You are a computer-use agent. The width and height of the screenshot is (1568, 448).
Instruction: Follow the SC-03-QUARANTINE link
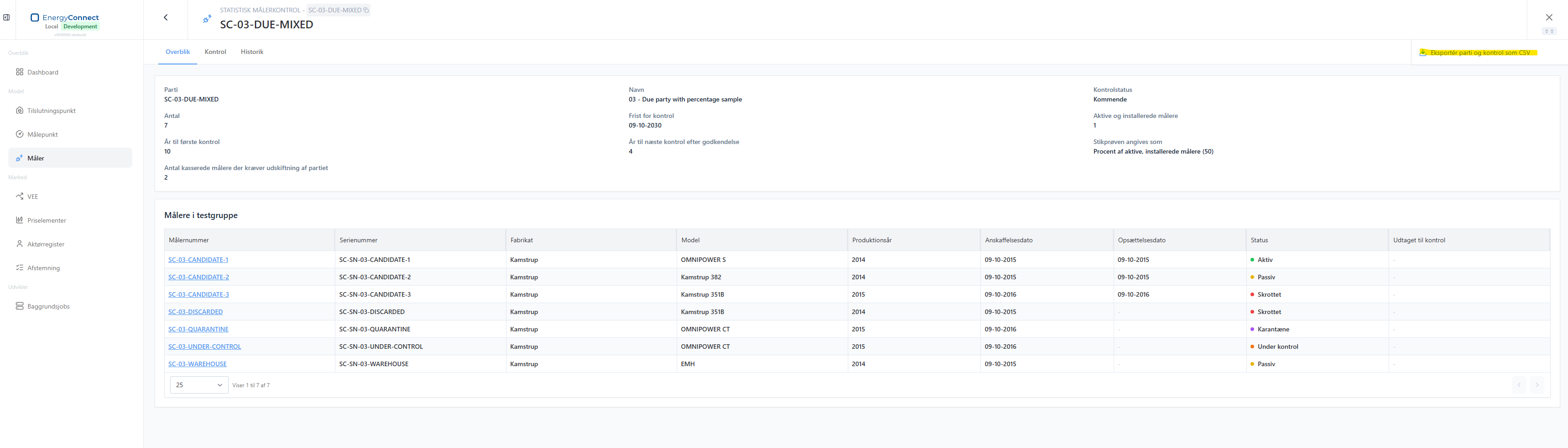199,330
